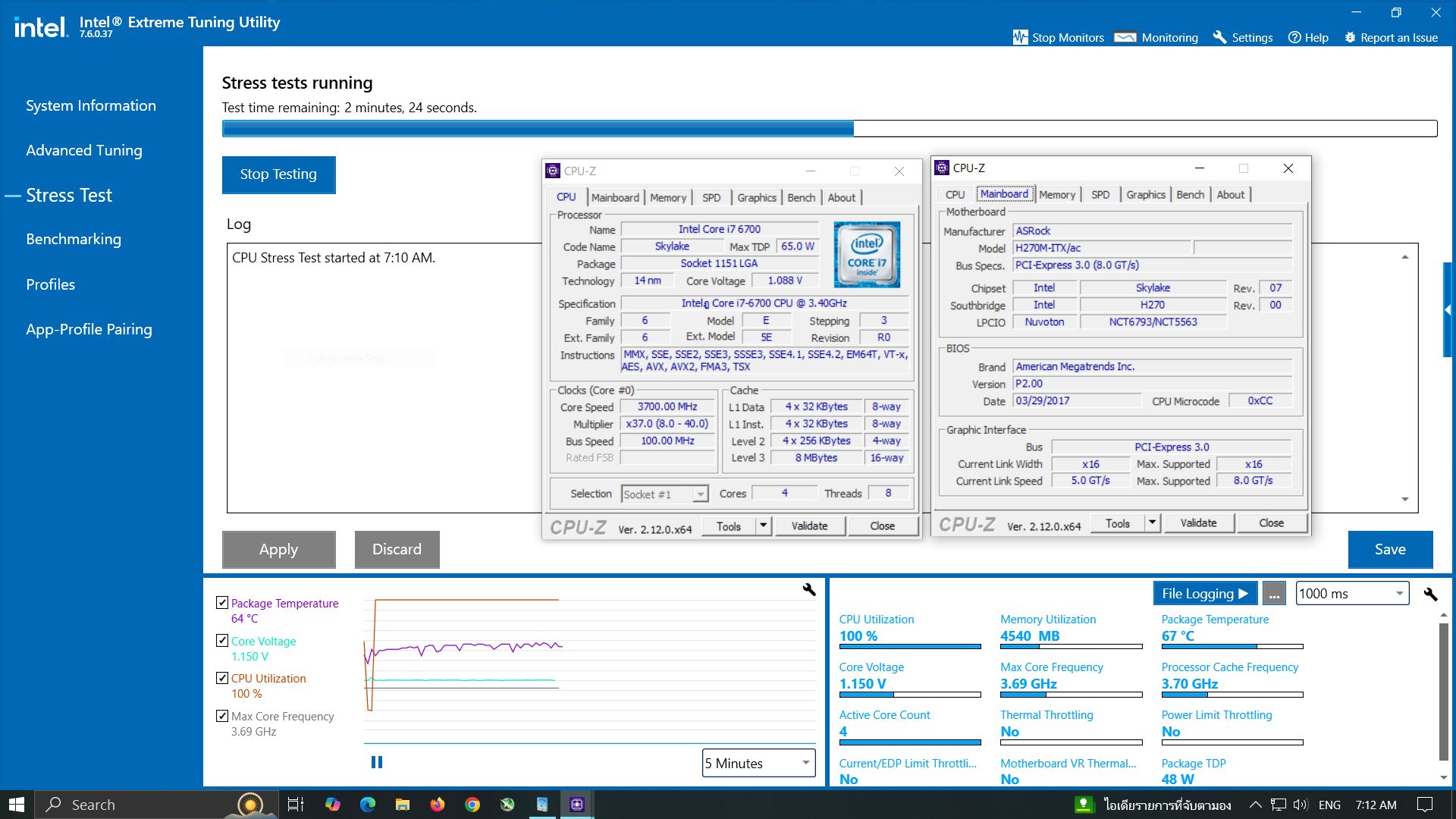
Task: Go to Advanced Tuning section
Action: point(84,150)
